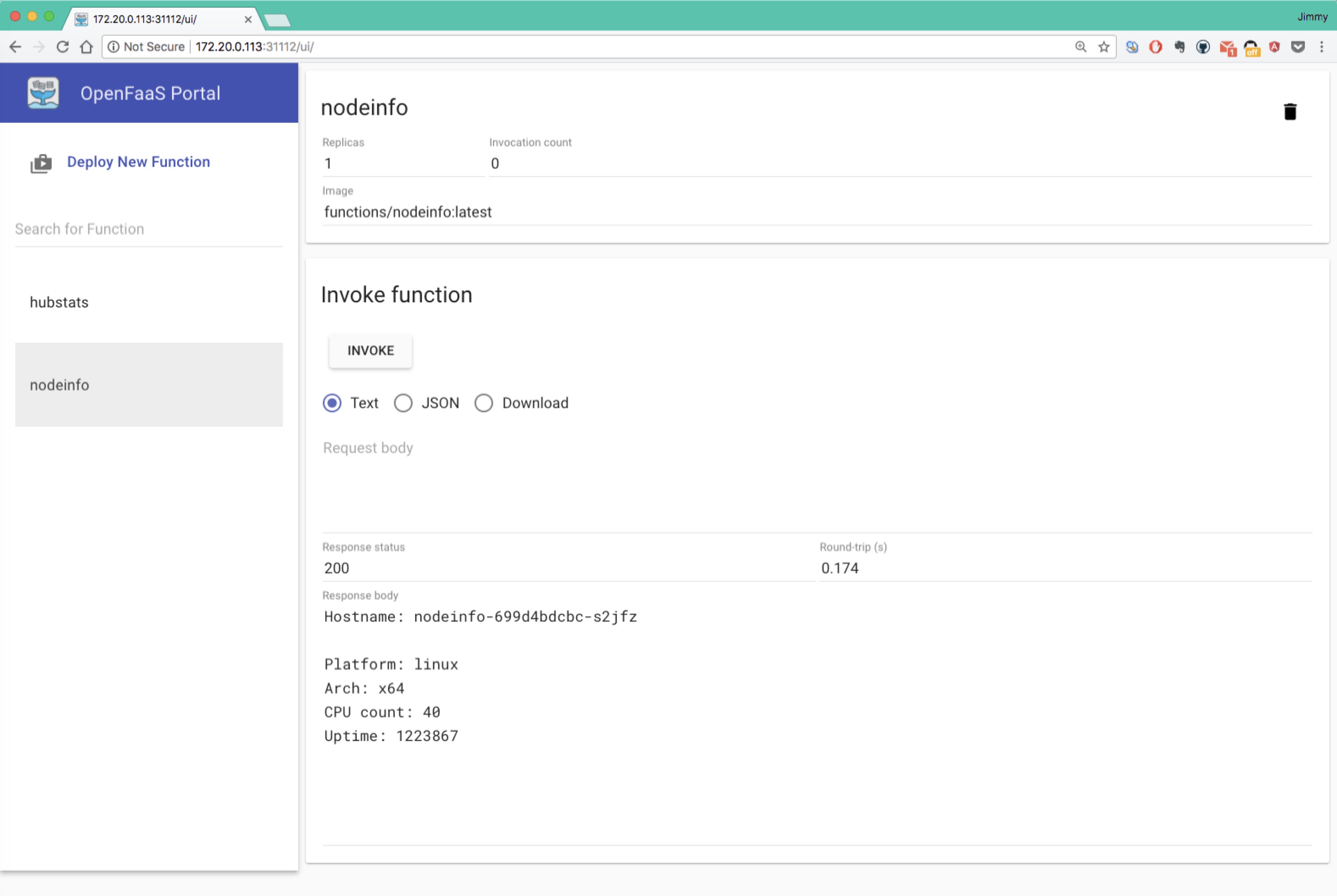This screenshot has height=896, width=1337.
Task: Select the hubstats function
Action: pos(59,302)
